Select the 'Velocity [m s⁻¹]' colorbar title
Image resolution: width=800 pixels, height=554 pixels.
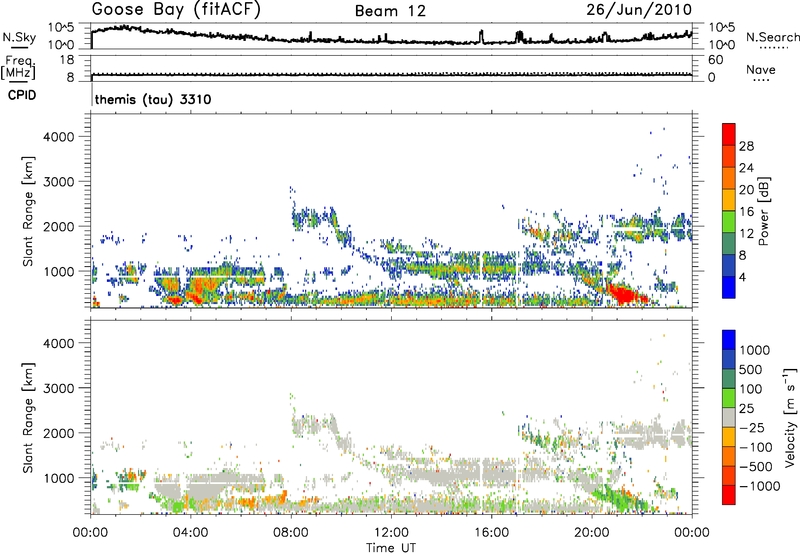click(x=789, y=417)
